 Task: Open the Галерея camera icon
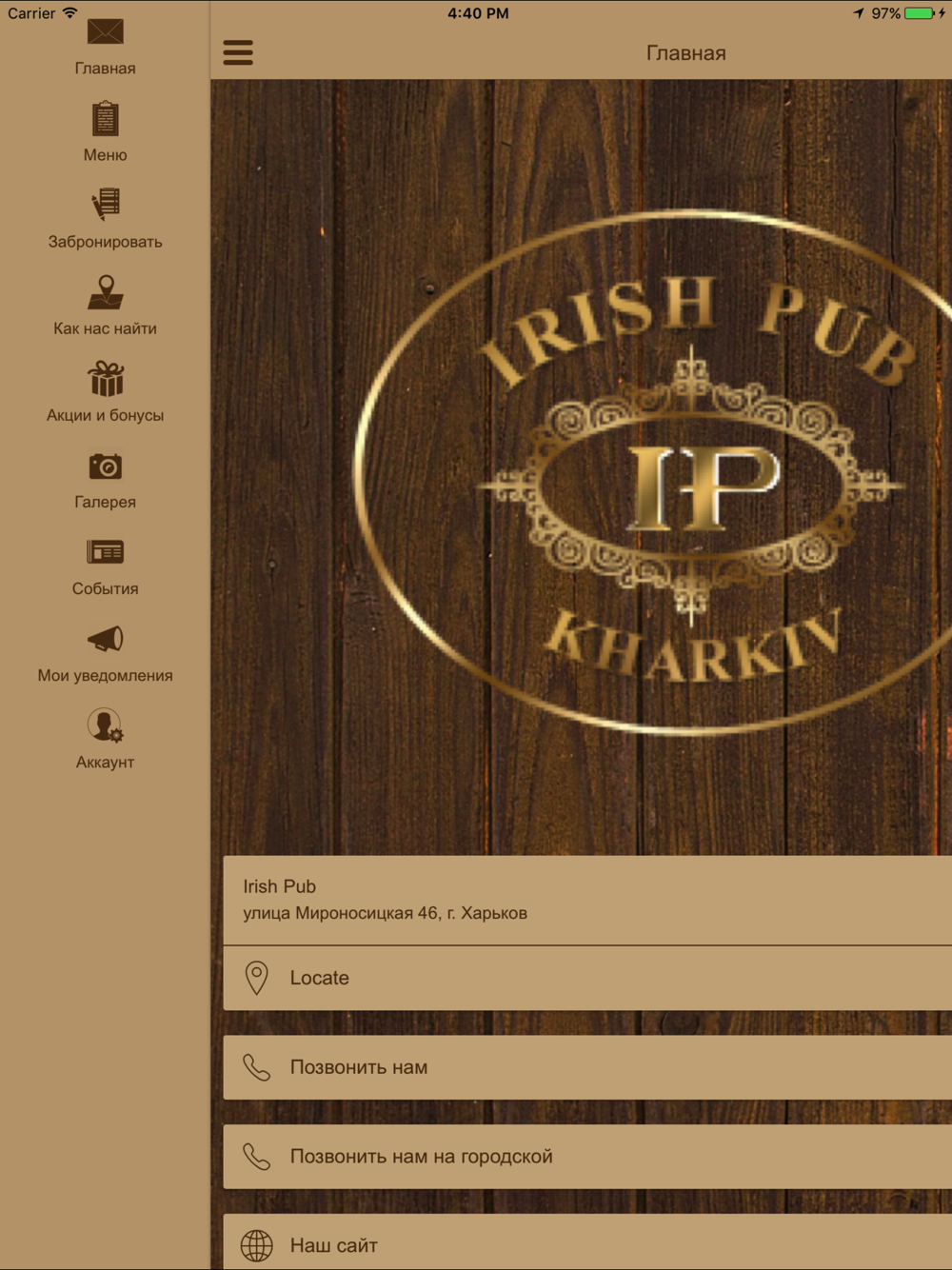tap(105, 466)
